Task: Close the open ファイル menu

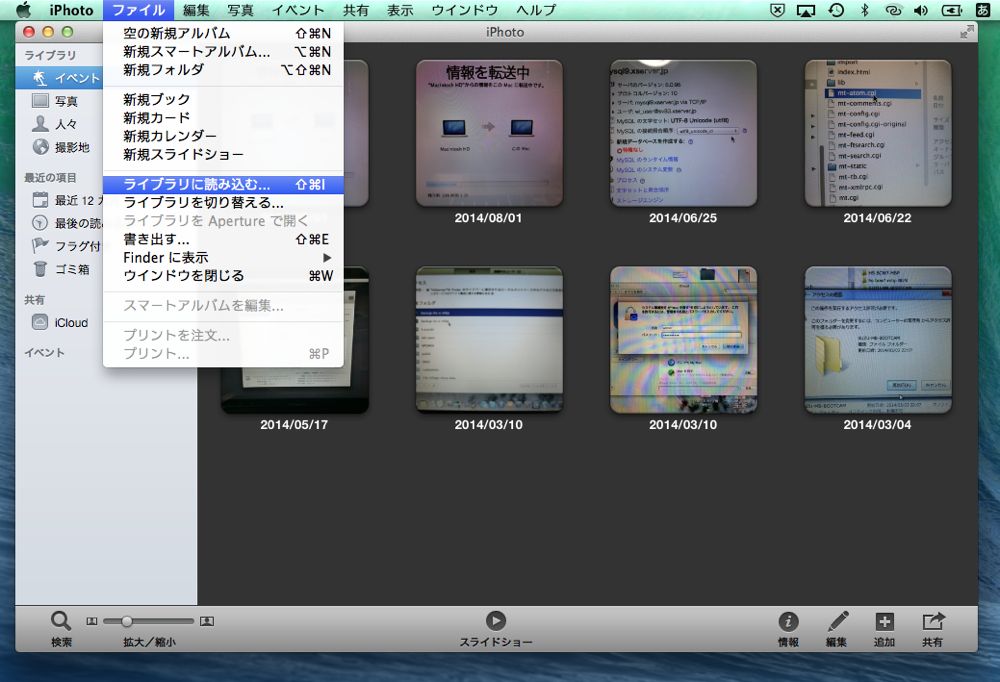Action: point(138,10)
